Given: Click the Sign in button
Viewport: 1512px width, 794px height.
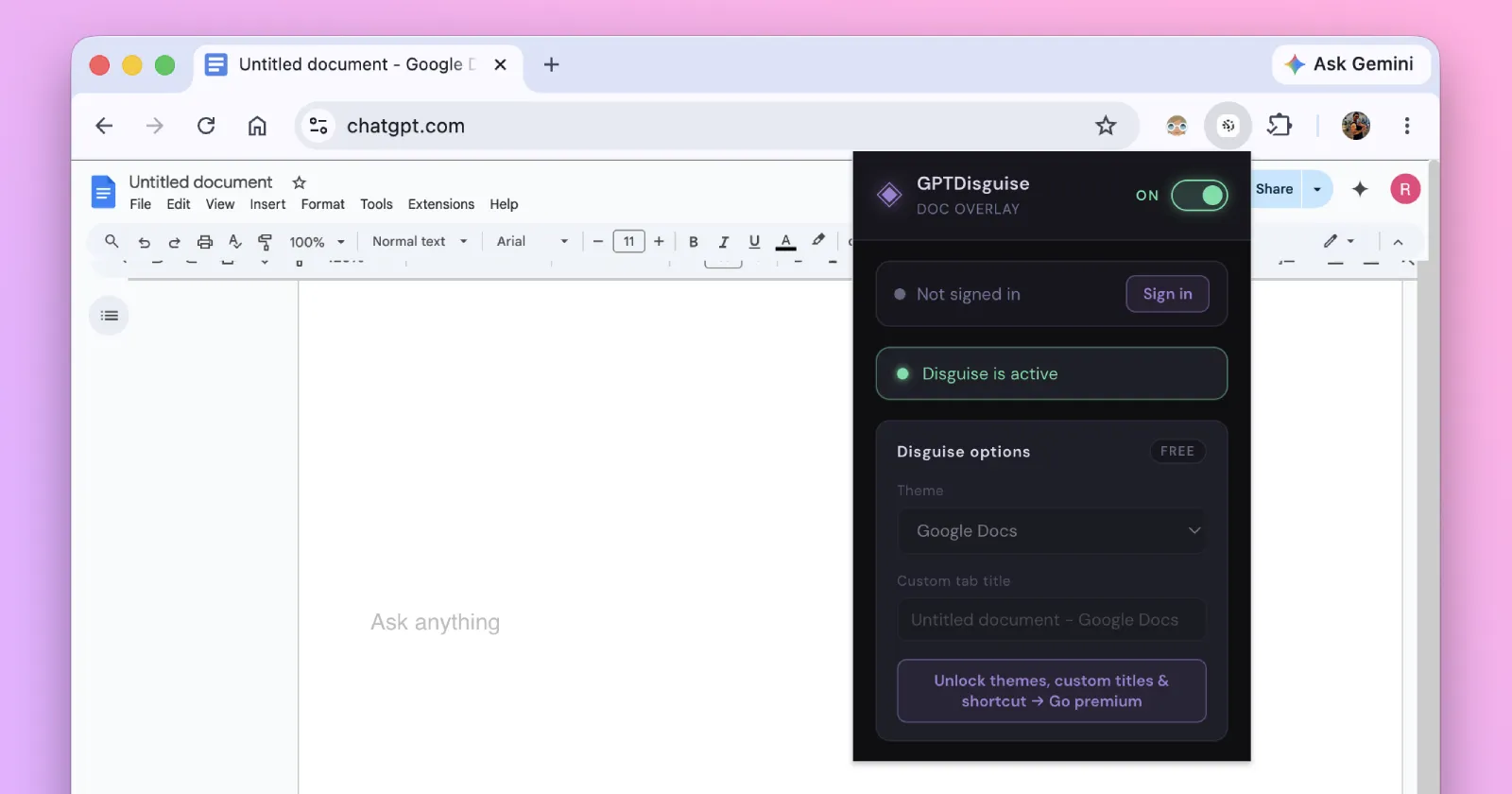Looking at the screenshot, I should [x=1167, y=294].
